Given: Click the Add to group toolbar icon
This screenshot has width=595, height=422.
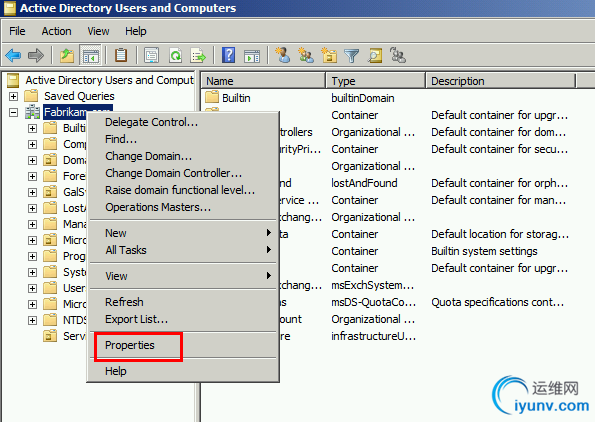Looking at the screenshot, I should 397,55.
